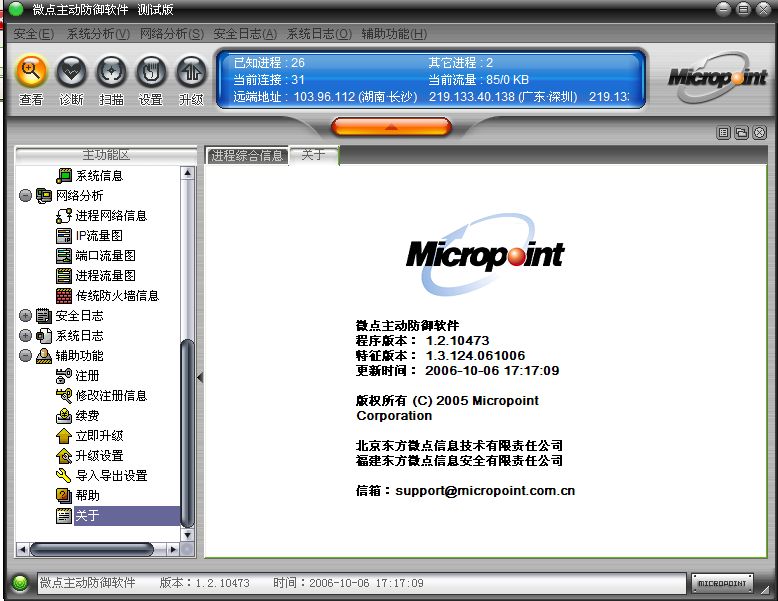This screenshot has width=778, height=601.
Task: Click the green status light in status bar
Action: (20, 583)
